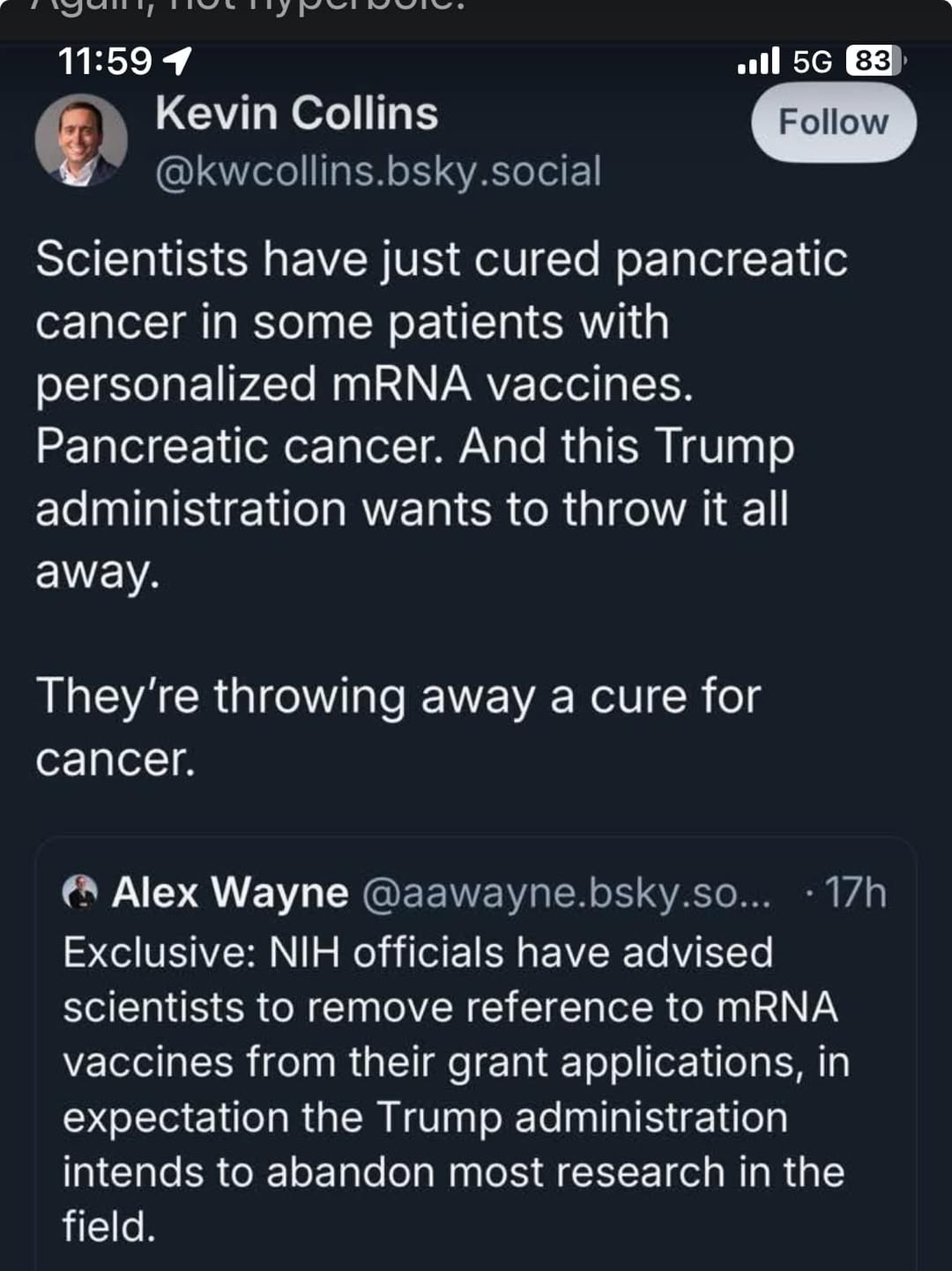Tap the location arrow status icon
952x1271 pixels.
click(x=178, y=62)
